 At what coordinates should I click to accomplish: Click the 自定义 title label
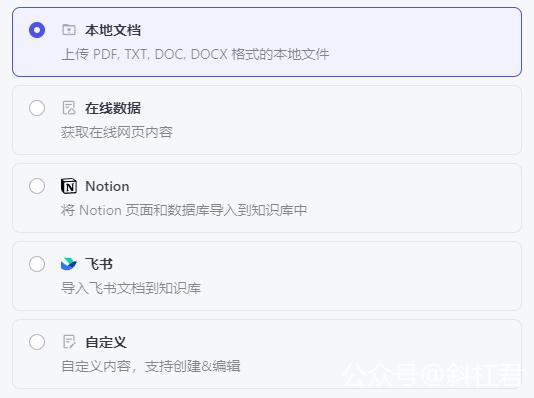coord(106,342)
